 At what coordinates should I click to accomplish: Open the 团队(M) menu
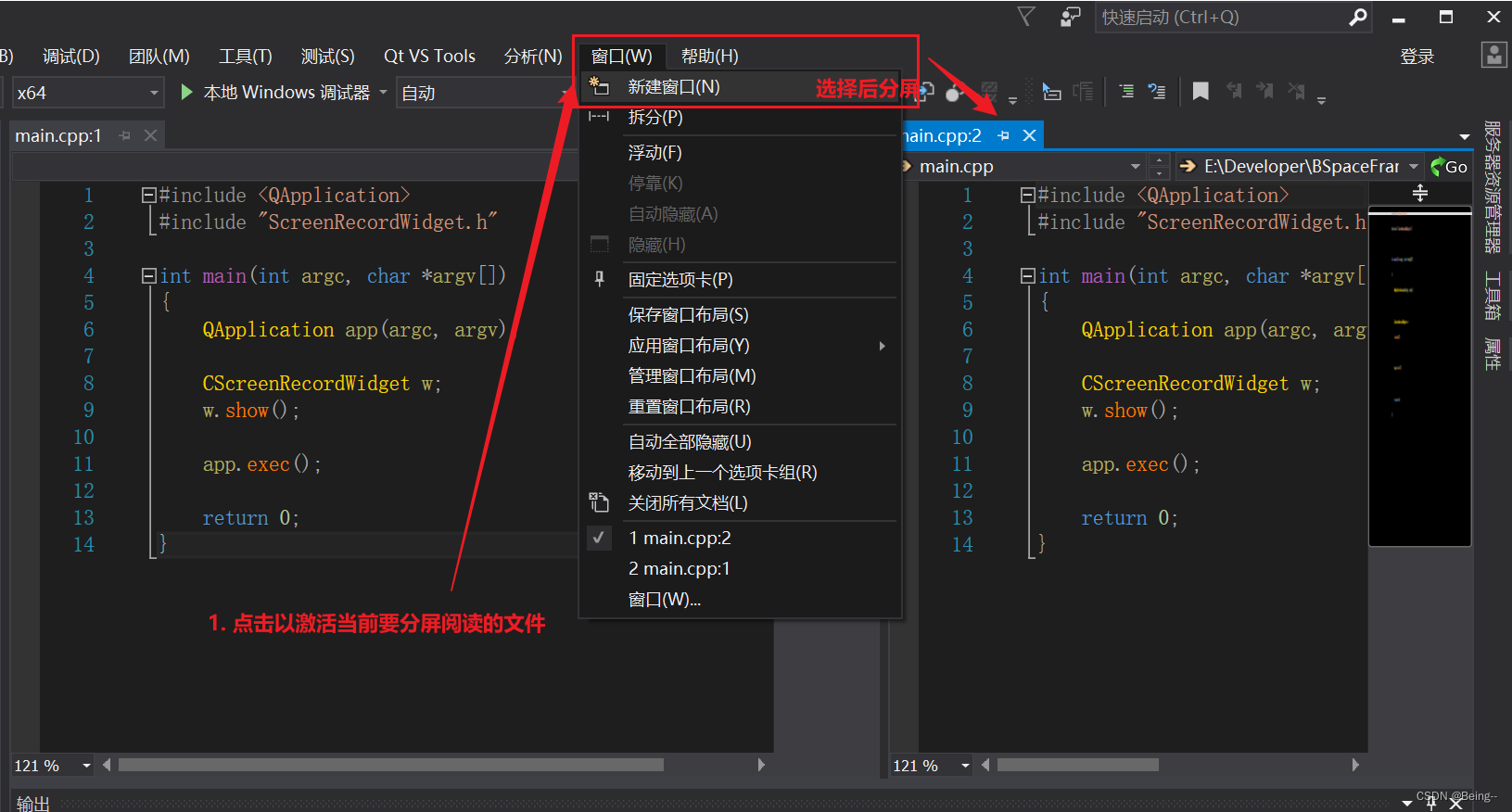click(x=159, y=56)
